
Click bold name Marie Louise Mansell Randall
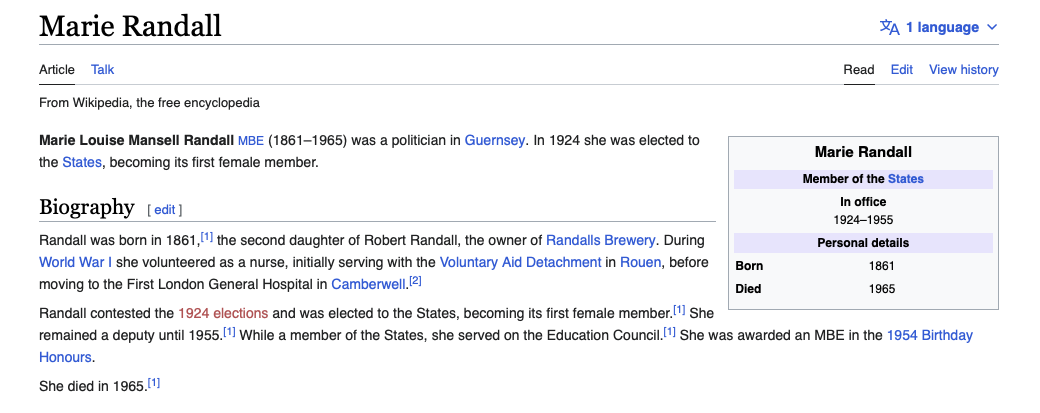137,141
